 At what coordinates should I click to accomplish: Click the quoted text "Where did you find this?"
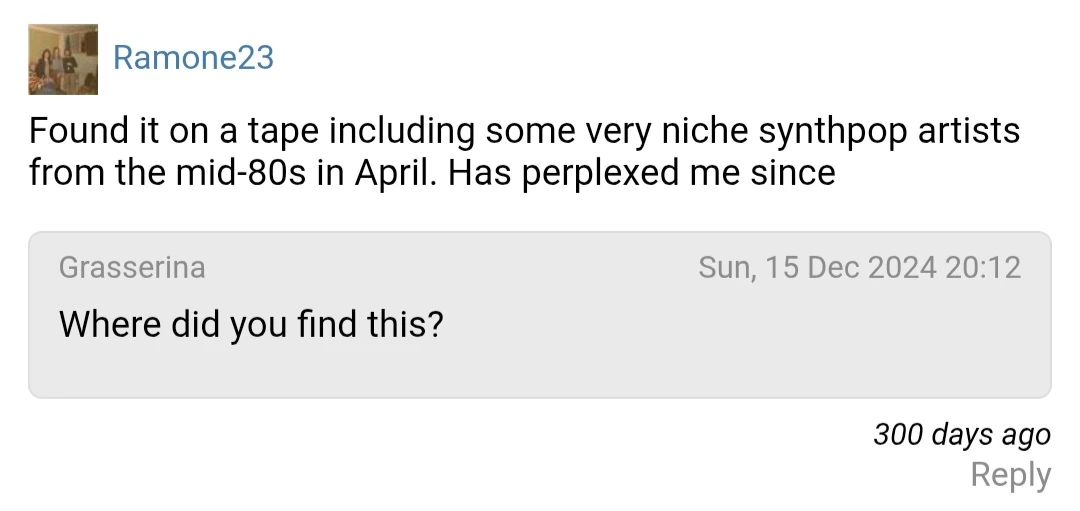click(x=251, y=323)
